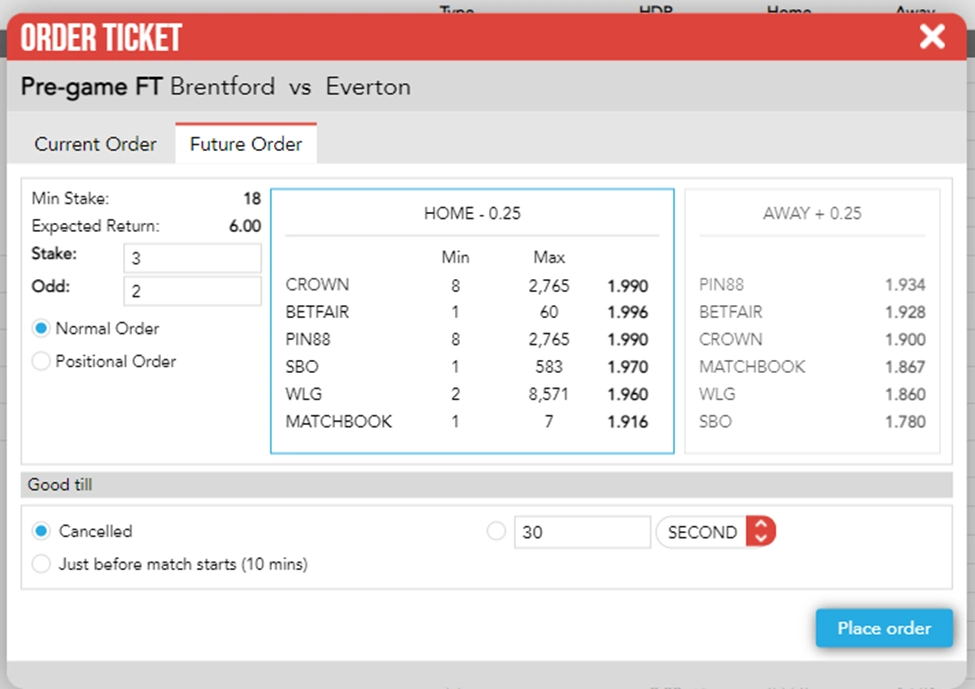Click the Good till duration value field
975x689 pixels.
coord(582,531)
